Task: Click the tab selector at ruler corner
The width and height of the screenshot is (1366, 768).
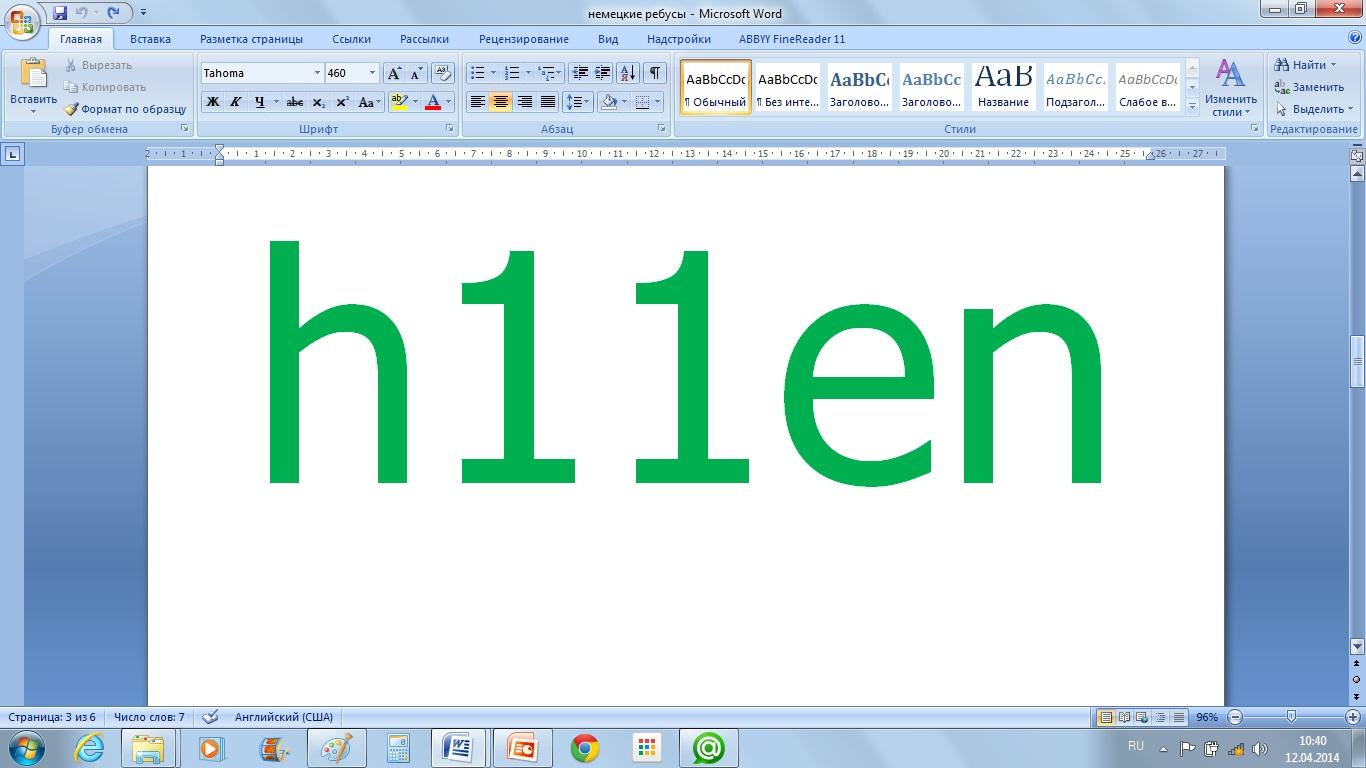Action: coord(11,154)
